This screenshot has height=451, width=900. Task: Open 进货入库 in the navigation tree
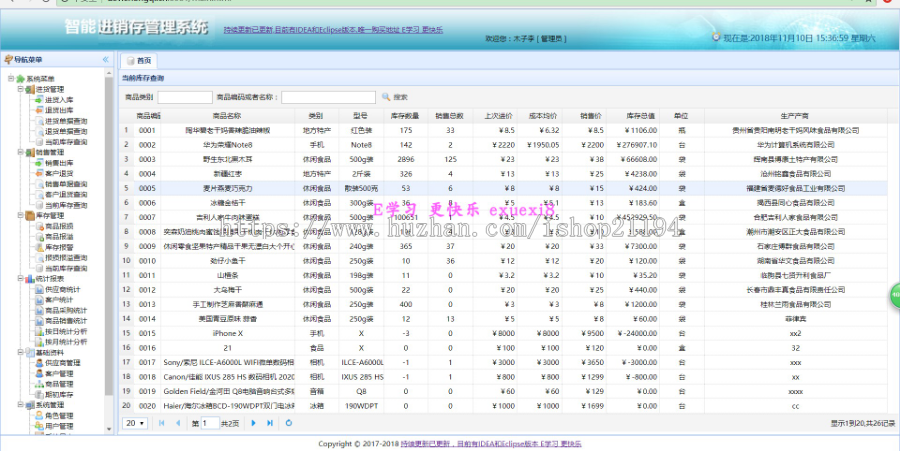tap(59, 100)
